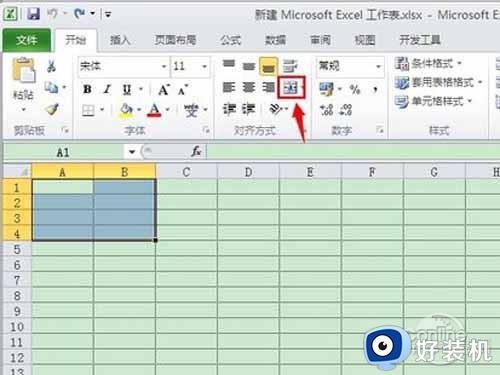The image size is (500, 375).
Task: Open 单元格样式 cell styles
Action: point(433,101)
